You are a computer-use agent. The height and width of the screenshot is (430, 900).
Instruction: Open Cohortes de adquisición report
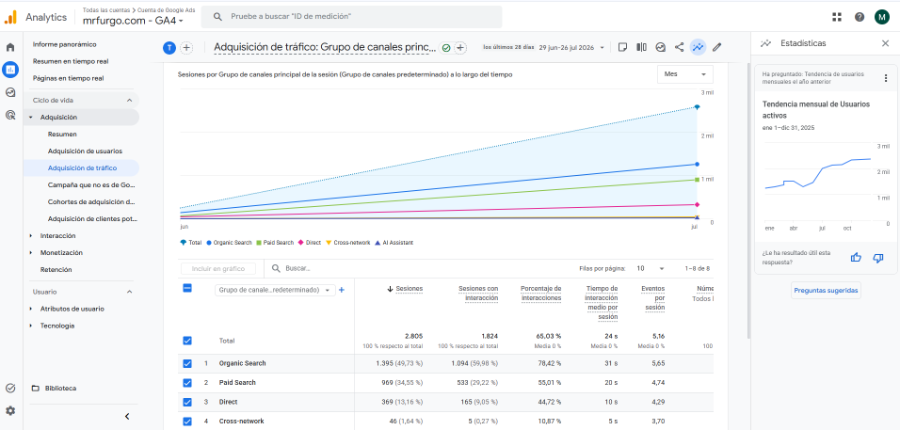coord(92,202)
